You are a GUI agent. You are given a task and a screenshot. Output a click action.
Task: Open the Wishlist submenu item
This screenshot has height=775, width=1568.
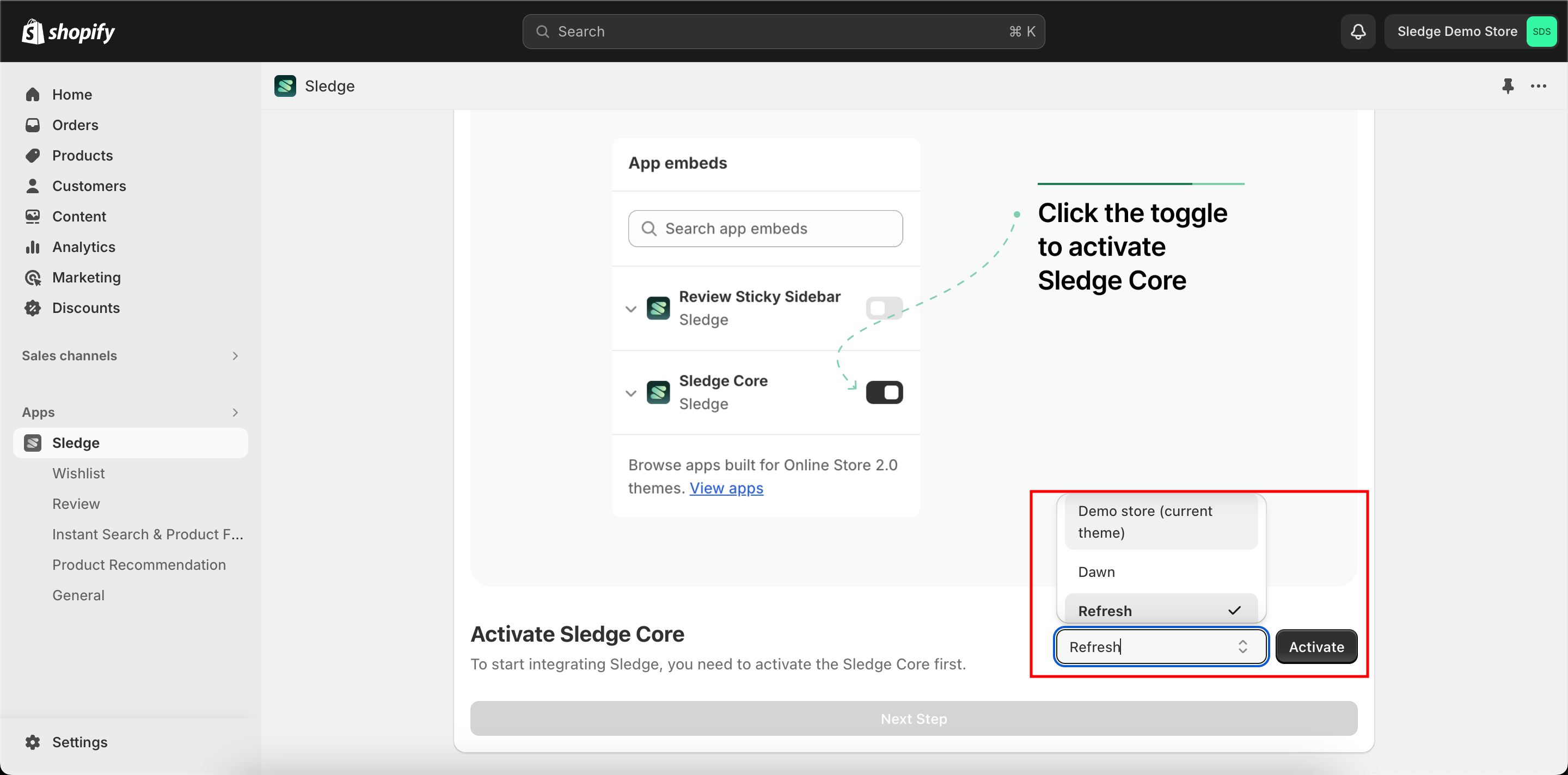[78, 473]
